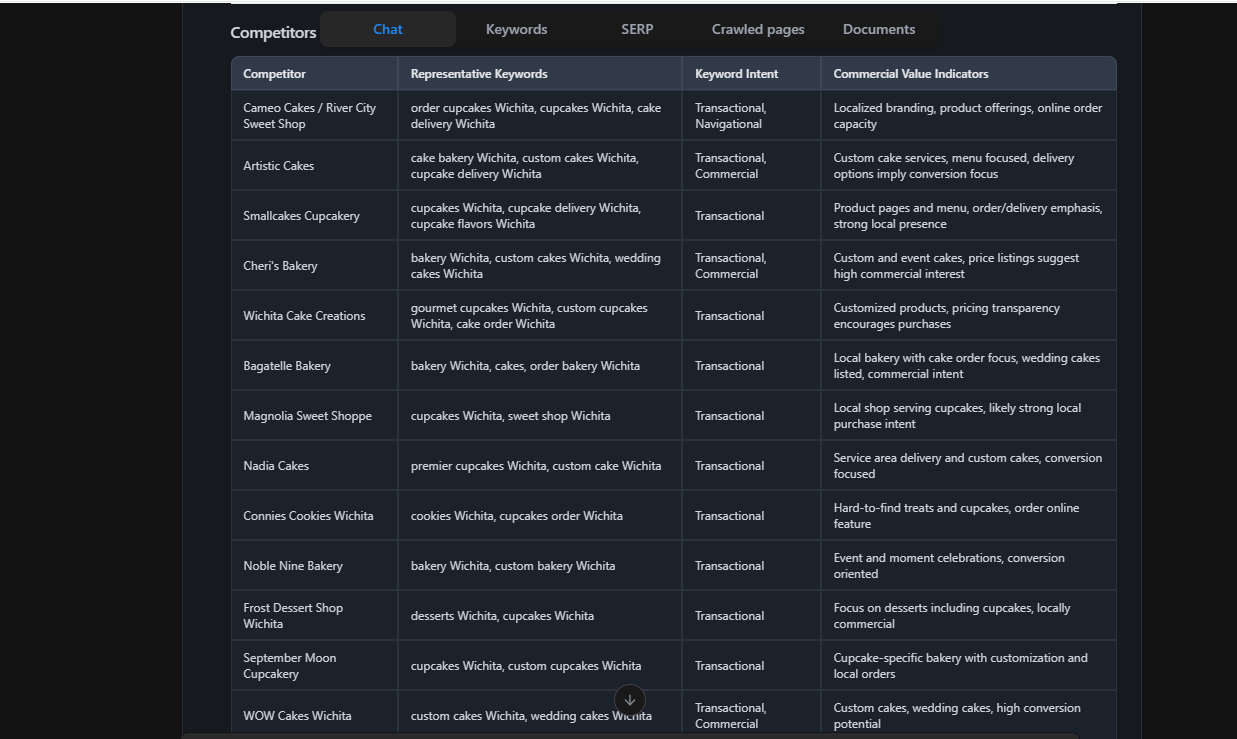Switch to the Crawled pages tab
Screen dimensions: 1237x739
[757, 29]
